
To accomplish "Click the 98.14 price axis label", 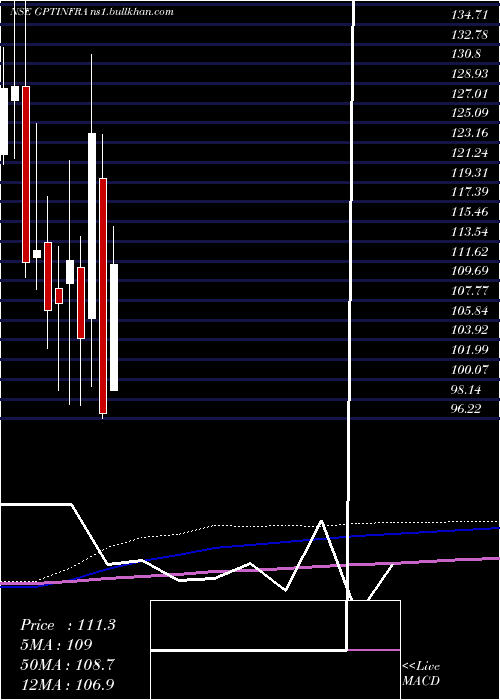I will tap(466, 389).
